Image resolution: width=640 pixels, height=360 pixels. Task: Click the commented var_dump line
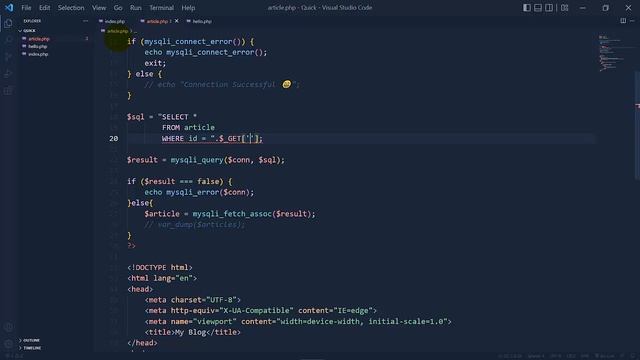(194, 224)
